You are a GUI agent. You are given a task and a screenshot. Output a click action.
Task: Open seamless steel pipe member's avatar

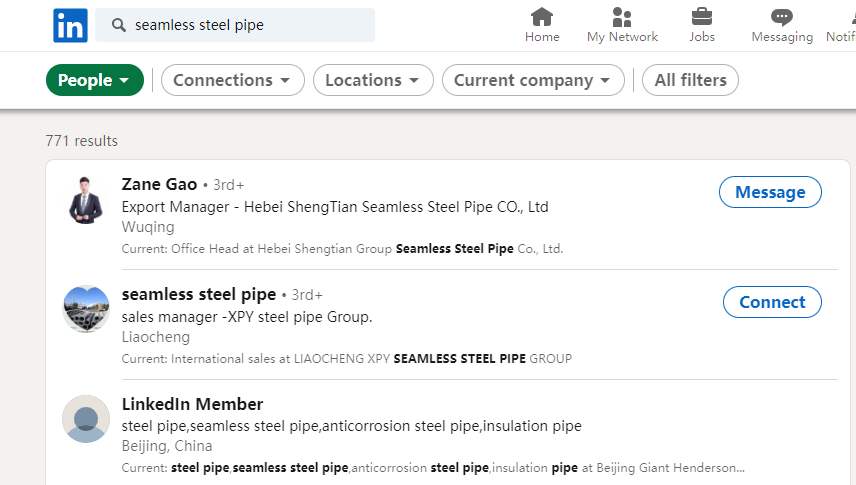[x=85, y=309]
